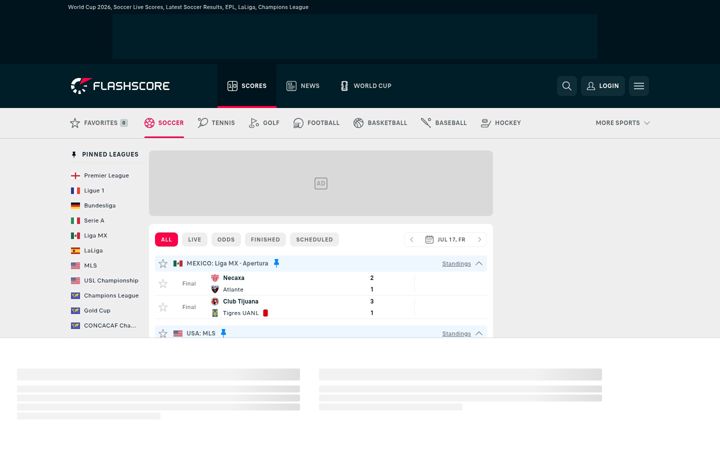Open the Tigres UANL team row
The image size is (720, 450).
(235, 313)
